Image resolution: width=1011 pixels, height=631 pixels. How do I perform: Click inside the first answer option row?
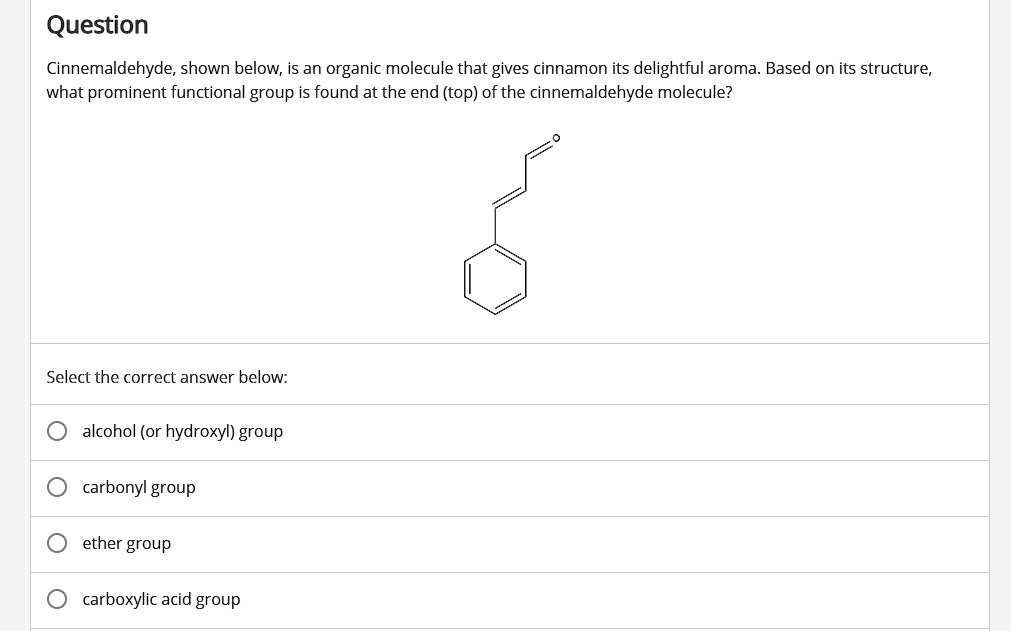click(x=400, y=432)
